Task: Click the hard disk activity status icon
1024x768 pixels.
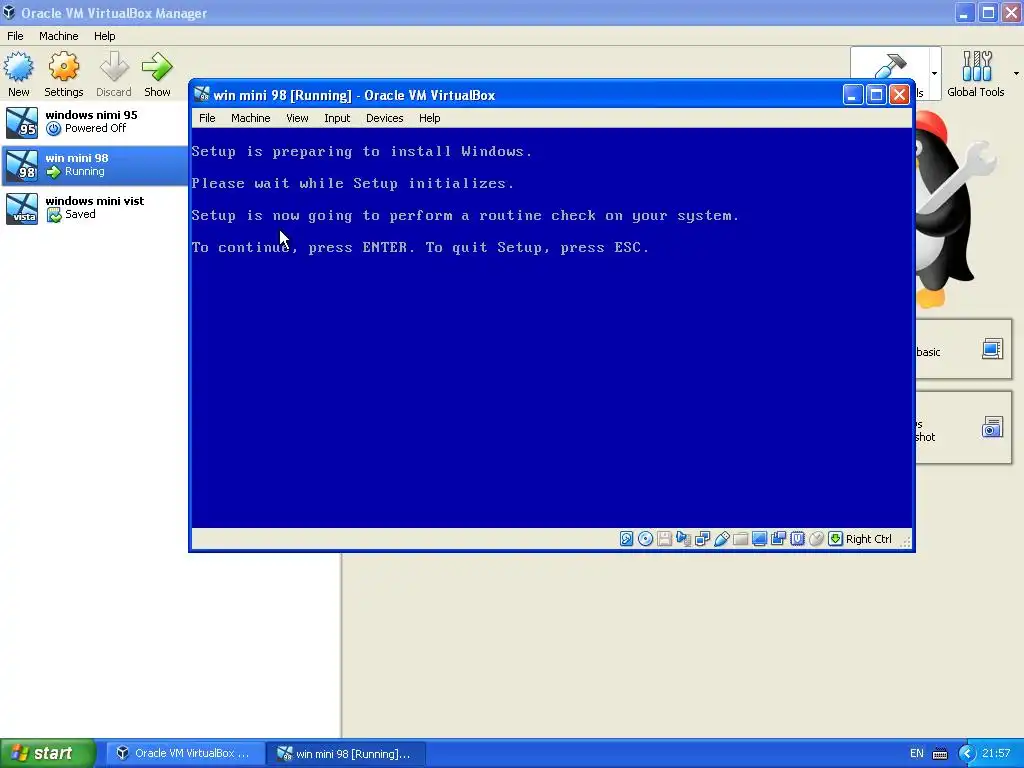Action: pyautogui.click(x=626, y=539)
